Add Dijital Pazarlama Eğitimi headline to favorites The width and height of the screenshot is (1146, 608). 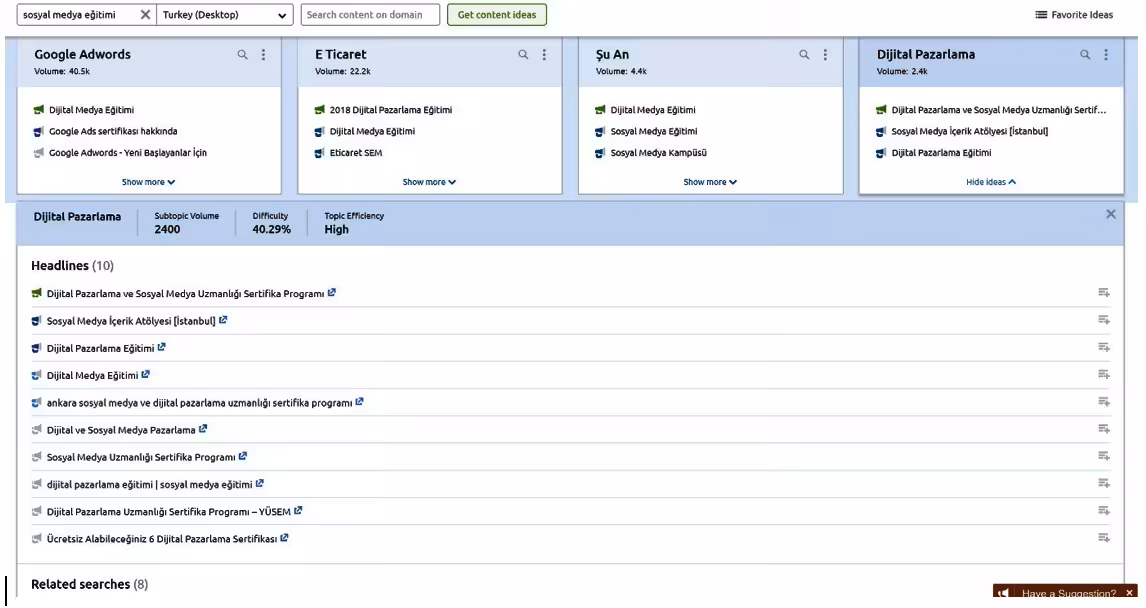[1104, 348]
